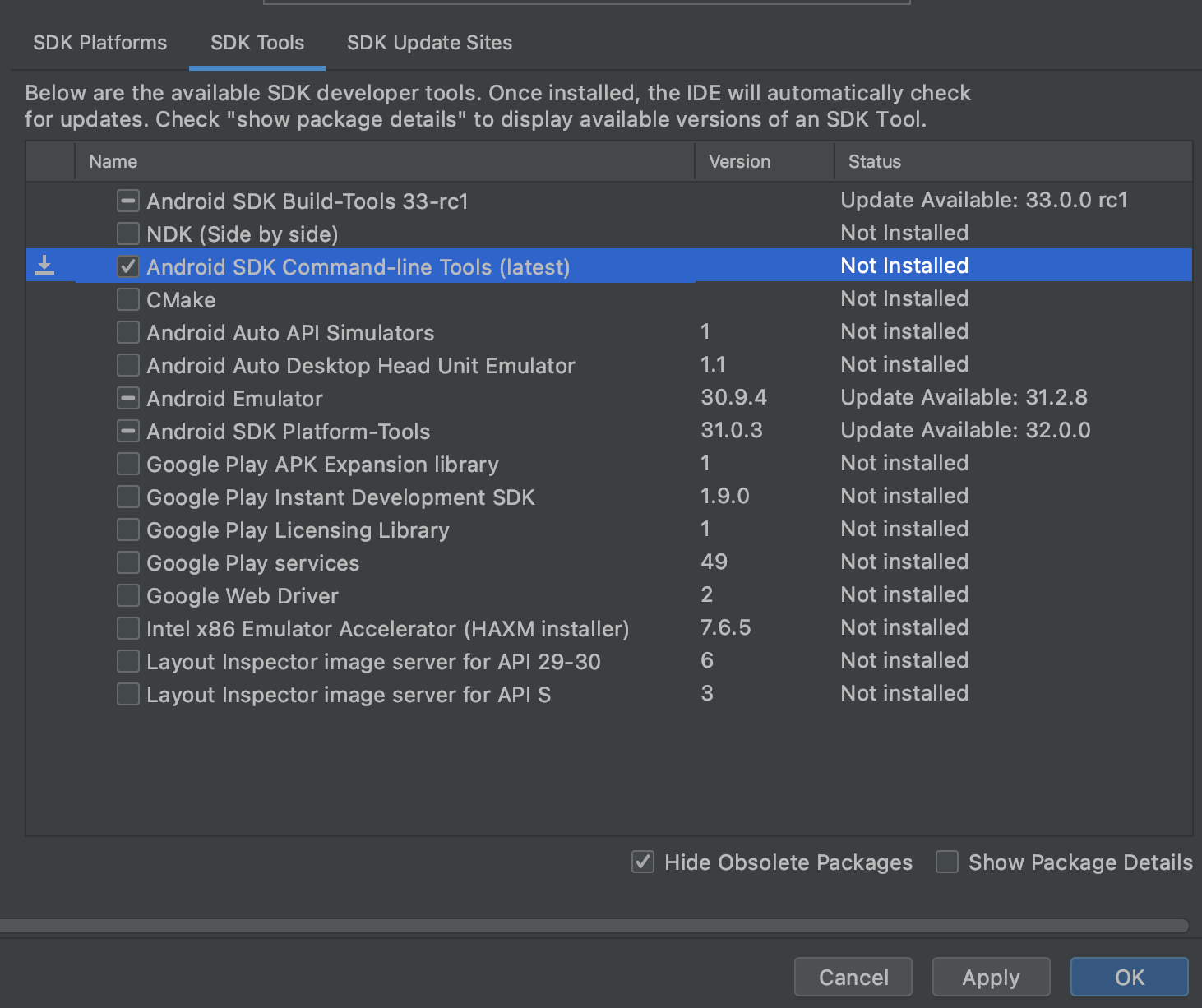Select 'Update Available: 33.0.0 rc1' status

click(x=984, y=200)
